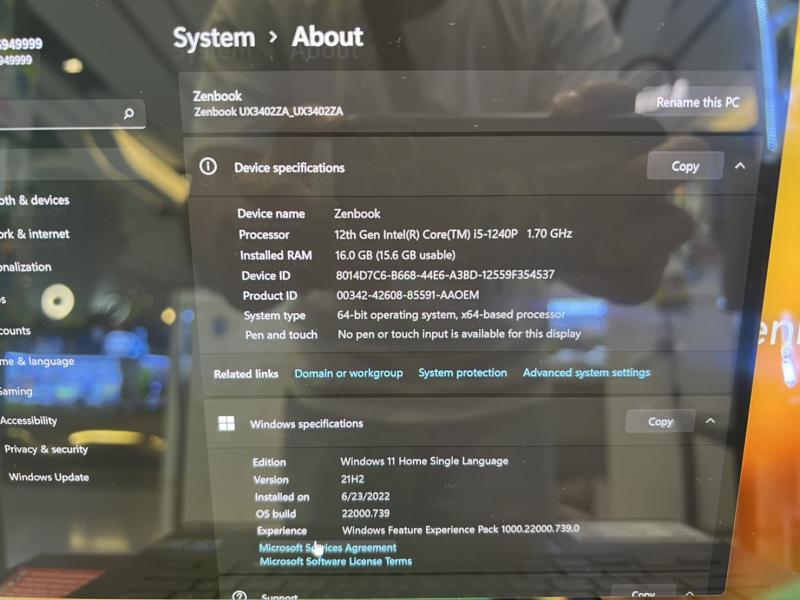Open Network & internet settings
Screen dimensions: 800x600
[34, 234]
